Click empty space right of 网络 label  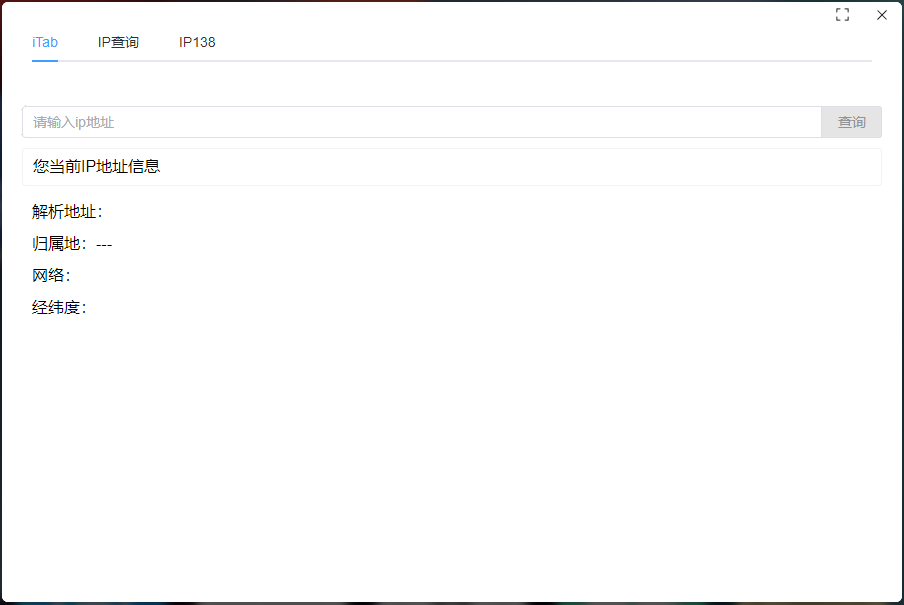[x=400, y=276]
